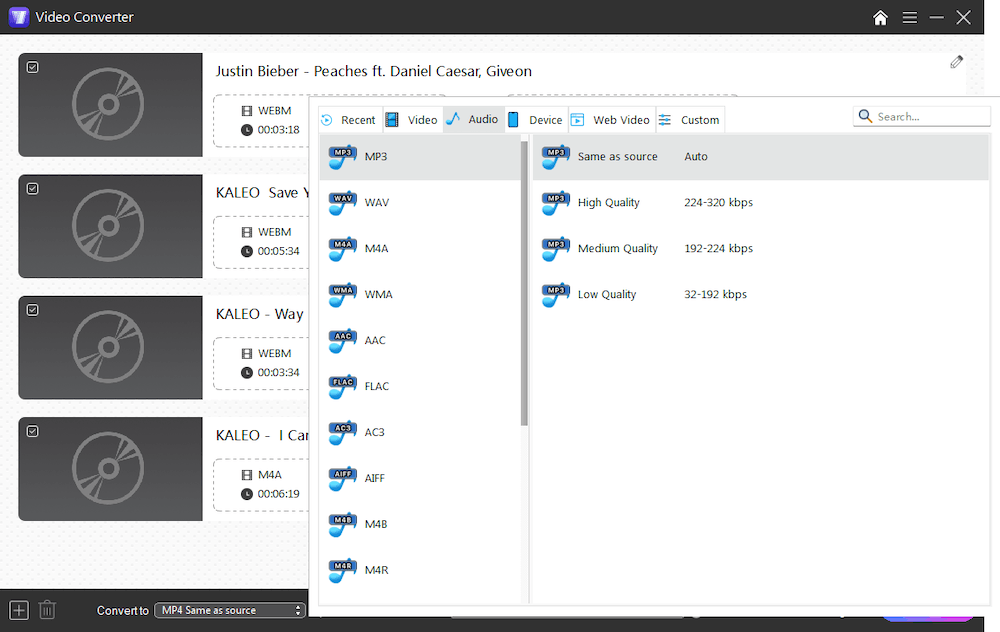Click the AAC format icon
1000x632 pixels.
click(x=342, y=341)
